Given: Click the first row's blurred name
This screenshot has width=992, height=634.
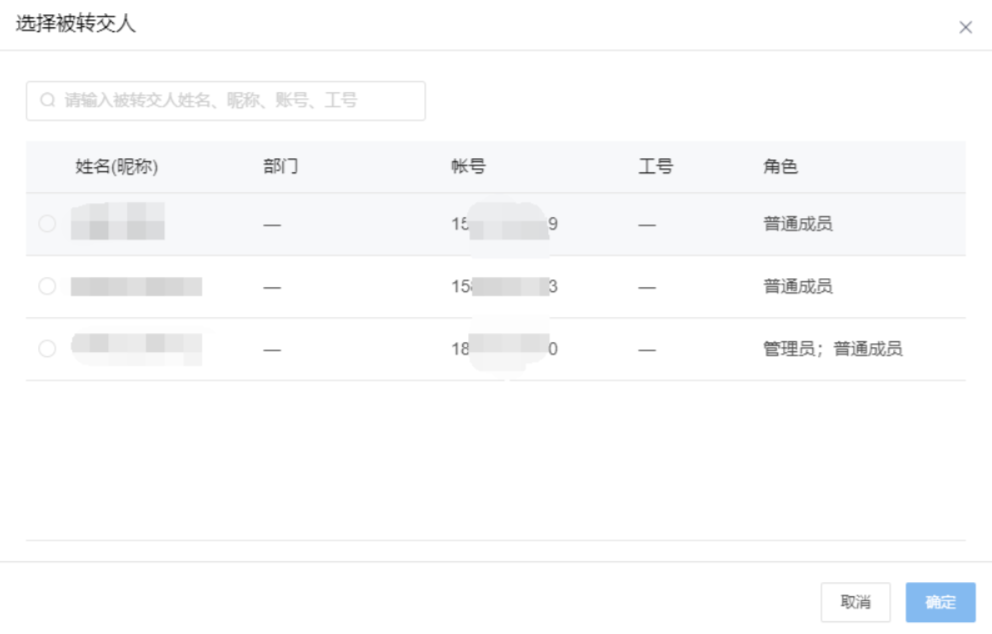Looking at the screenshot, I should (117, 222).
